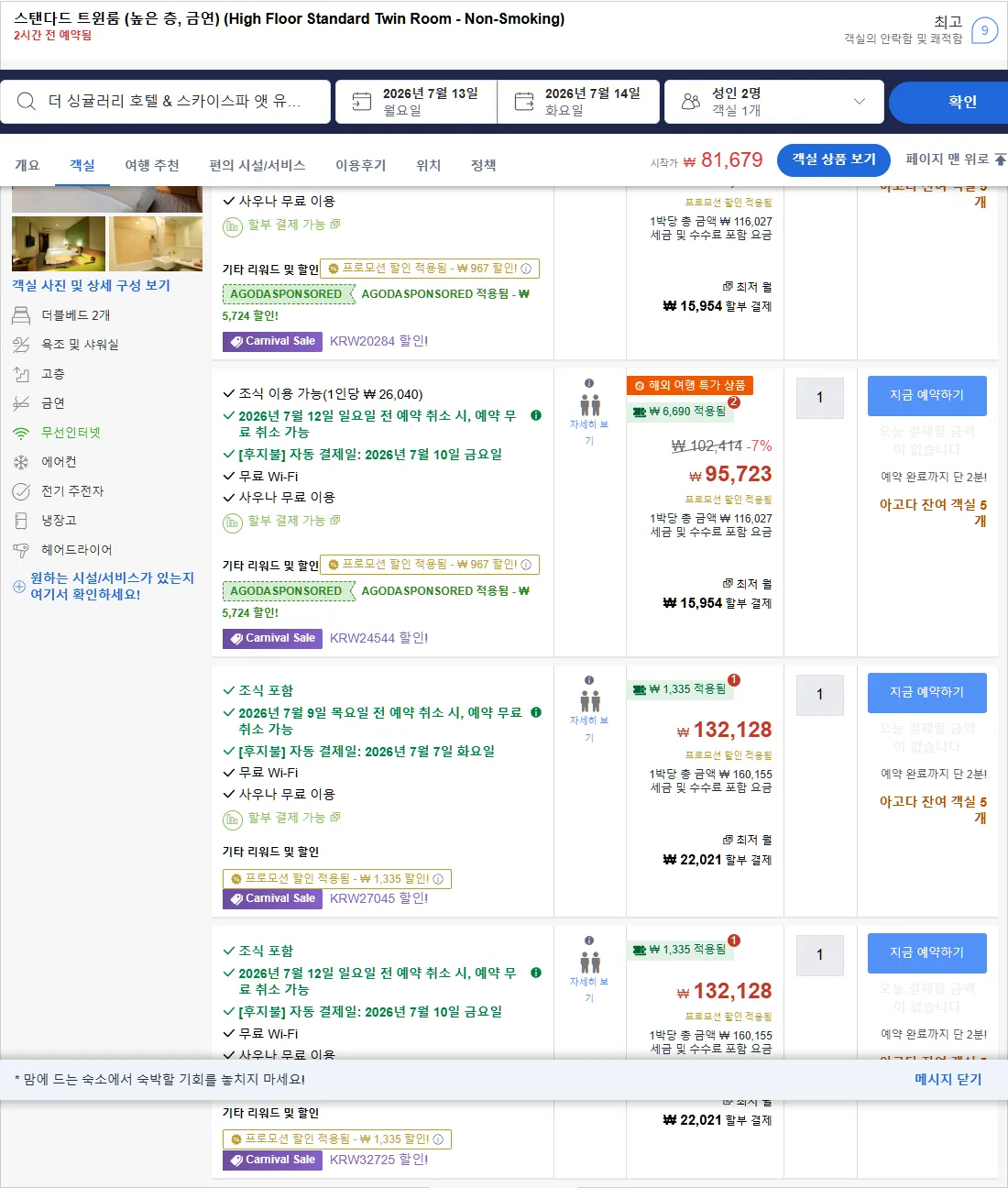Click Carnival Sale badge KRW20284

[272, 341]
